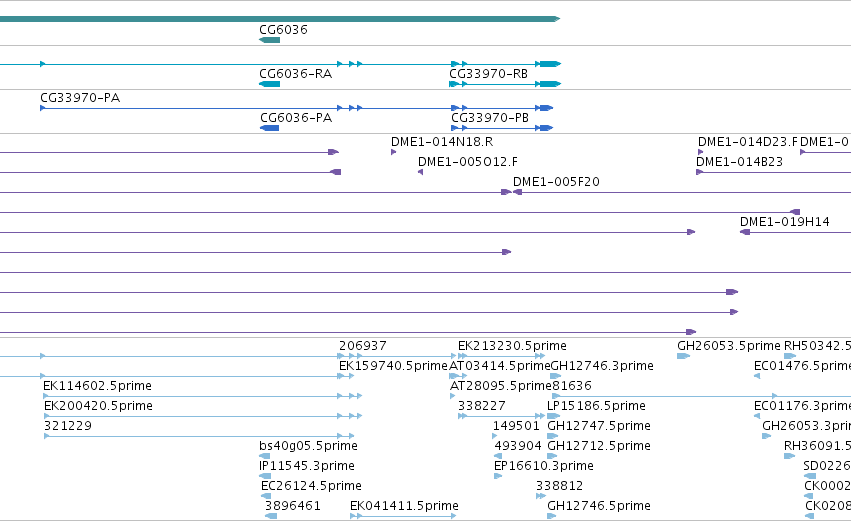Click the GH12712.5prime EST label
Viewport: 851px width, 521px height.
coord(599,447)
